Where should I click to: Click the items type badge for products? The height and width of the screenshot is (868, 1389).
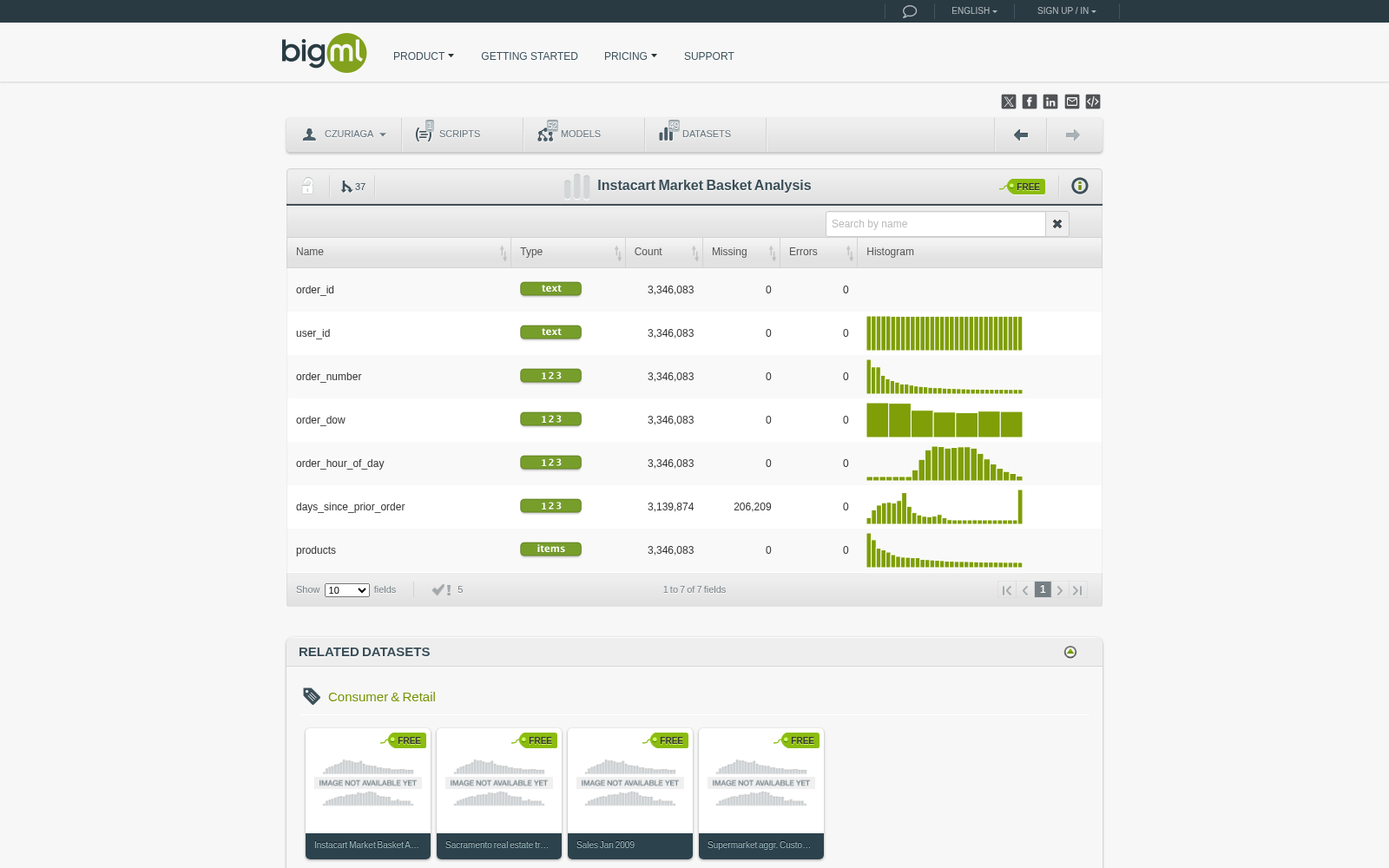click(550, 549)
